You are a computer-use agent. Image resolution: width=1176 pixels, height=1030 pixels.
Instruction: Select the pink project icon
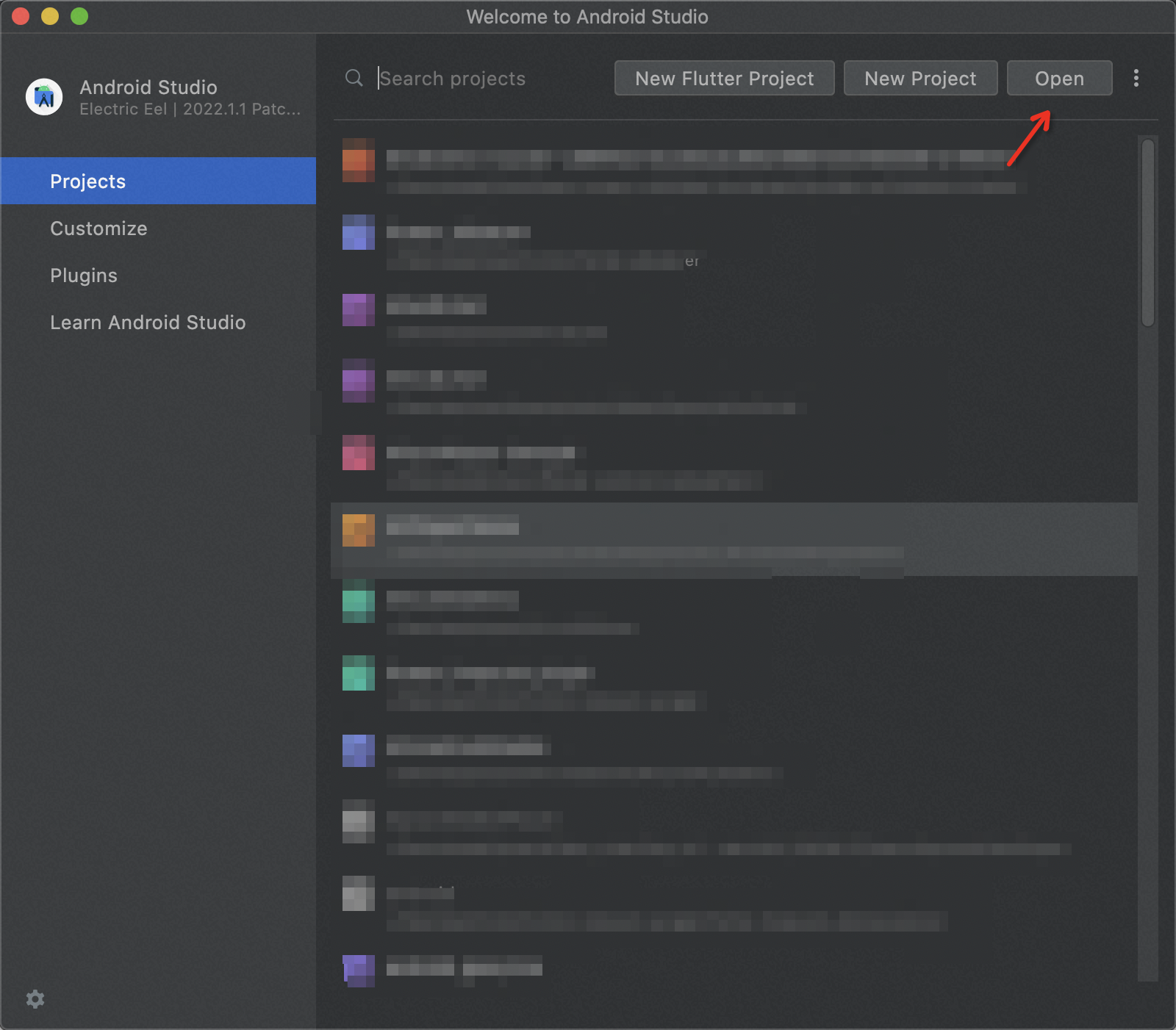(x=359, y=453)
